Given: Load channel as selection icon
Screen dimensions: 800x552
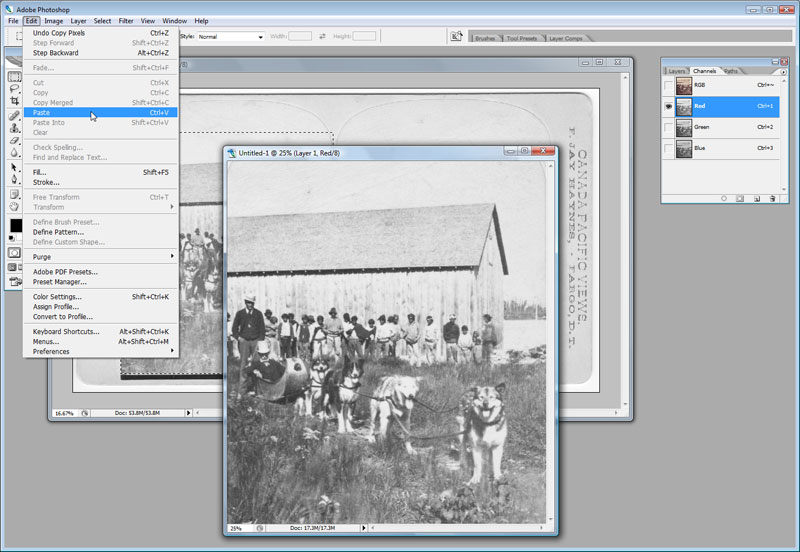Looking at the screenshot, I should coord(724,199).
